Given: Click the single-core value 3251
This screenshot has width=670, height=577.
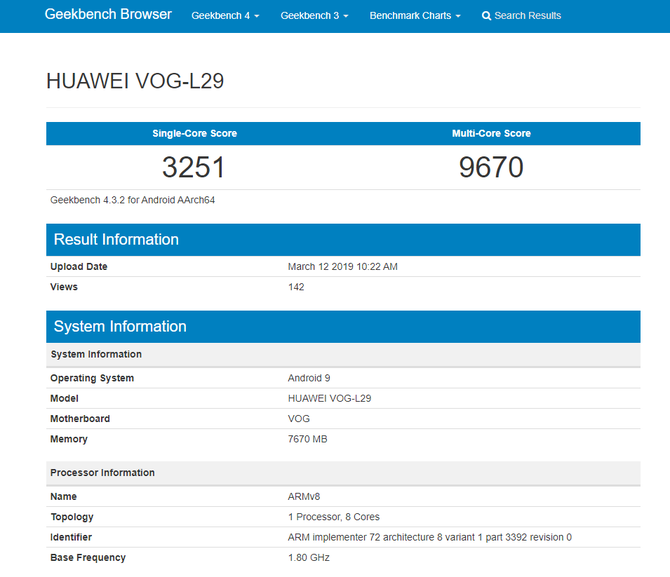Looking at the screenshot, I should click(194, 167).
